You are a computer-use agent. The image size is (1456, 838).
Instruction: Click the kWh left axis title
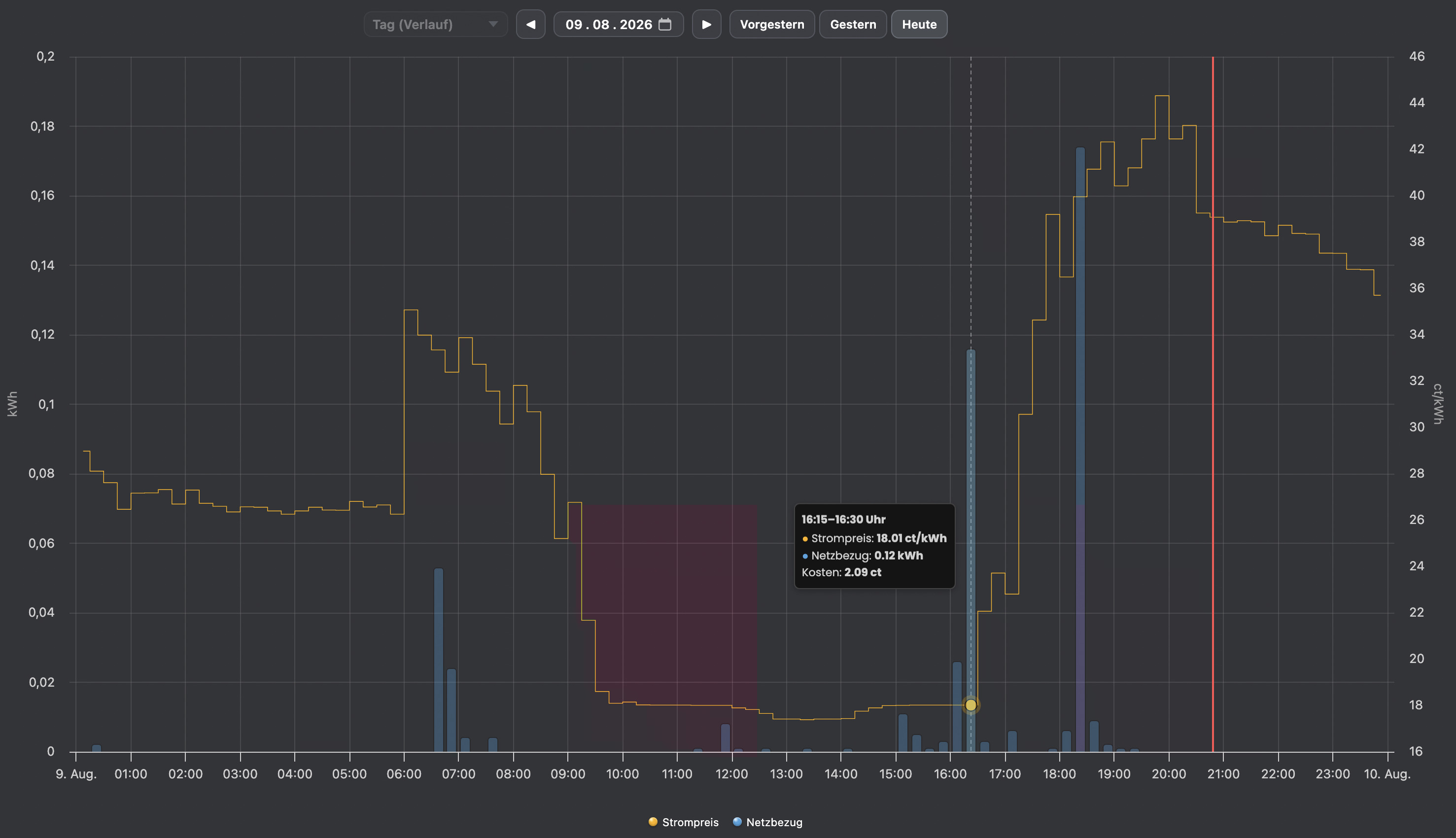coord(13,404)
